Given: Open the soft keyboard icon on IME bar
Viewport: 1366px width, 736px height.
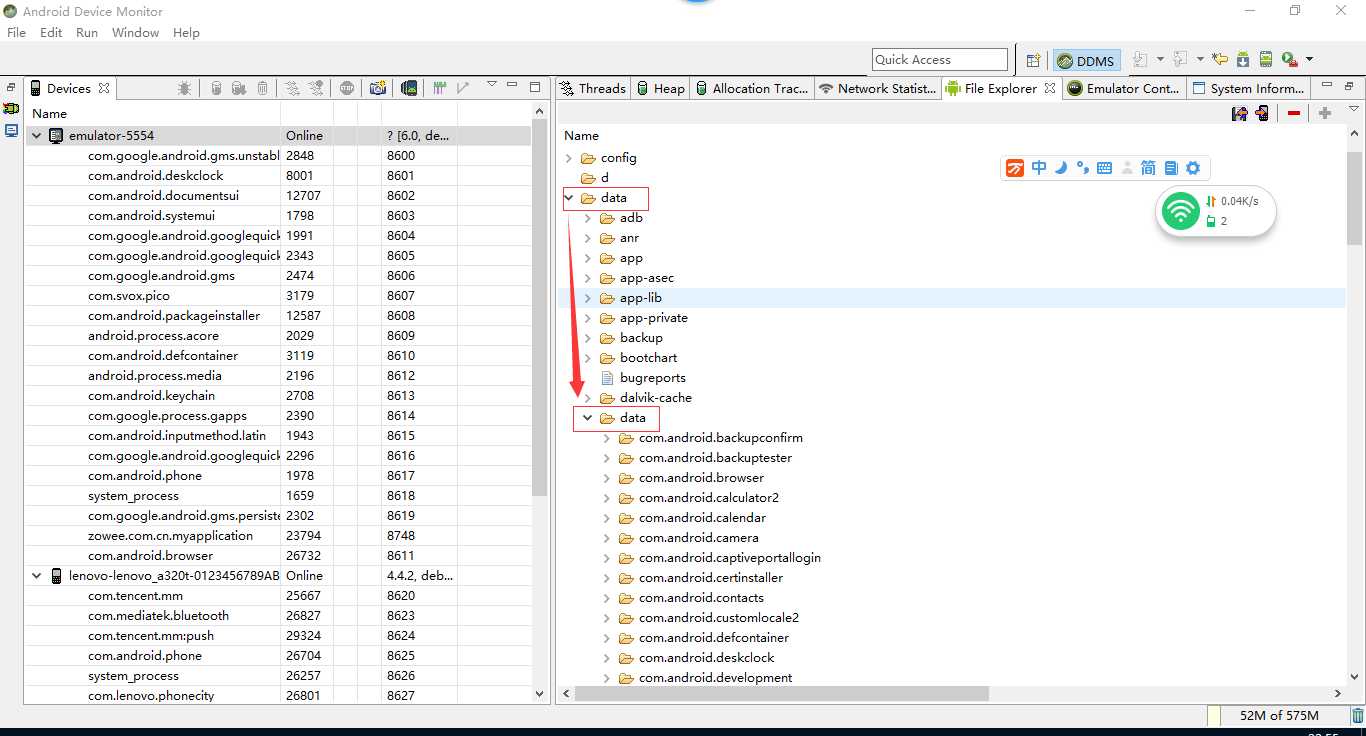Looking at the screenshot, I should click(x=1104, y=168).
